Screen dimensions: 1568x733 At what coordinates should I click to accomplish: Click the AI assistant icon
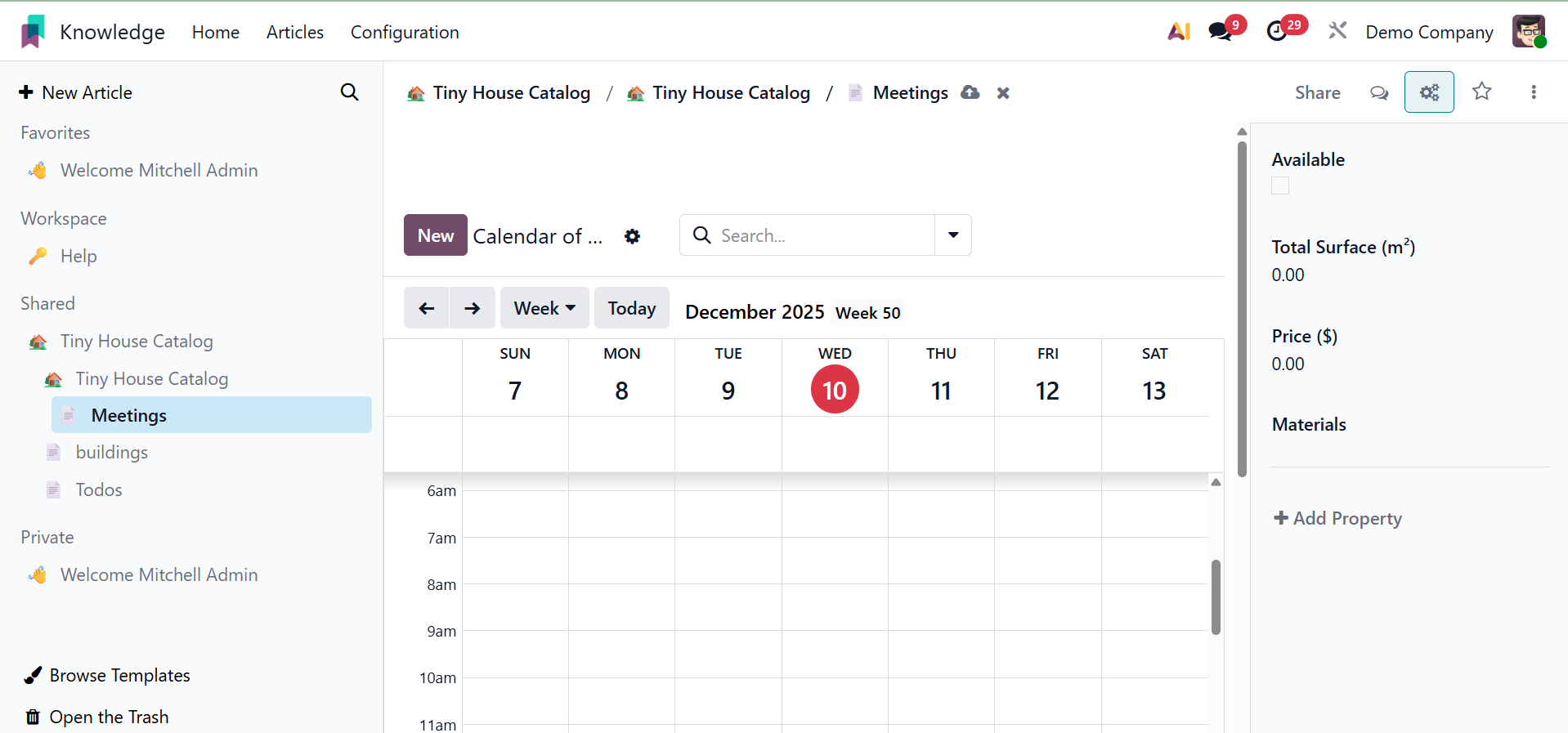pos(1178,32)
